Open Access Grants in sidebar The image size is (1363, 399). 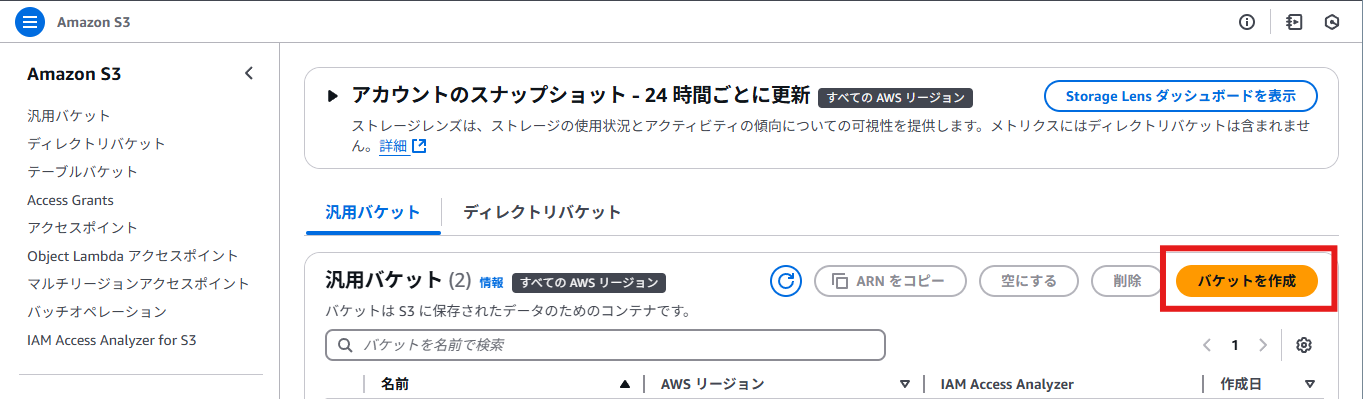click(x=70, y=200)
